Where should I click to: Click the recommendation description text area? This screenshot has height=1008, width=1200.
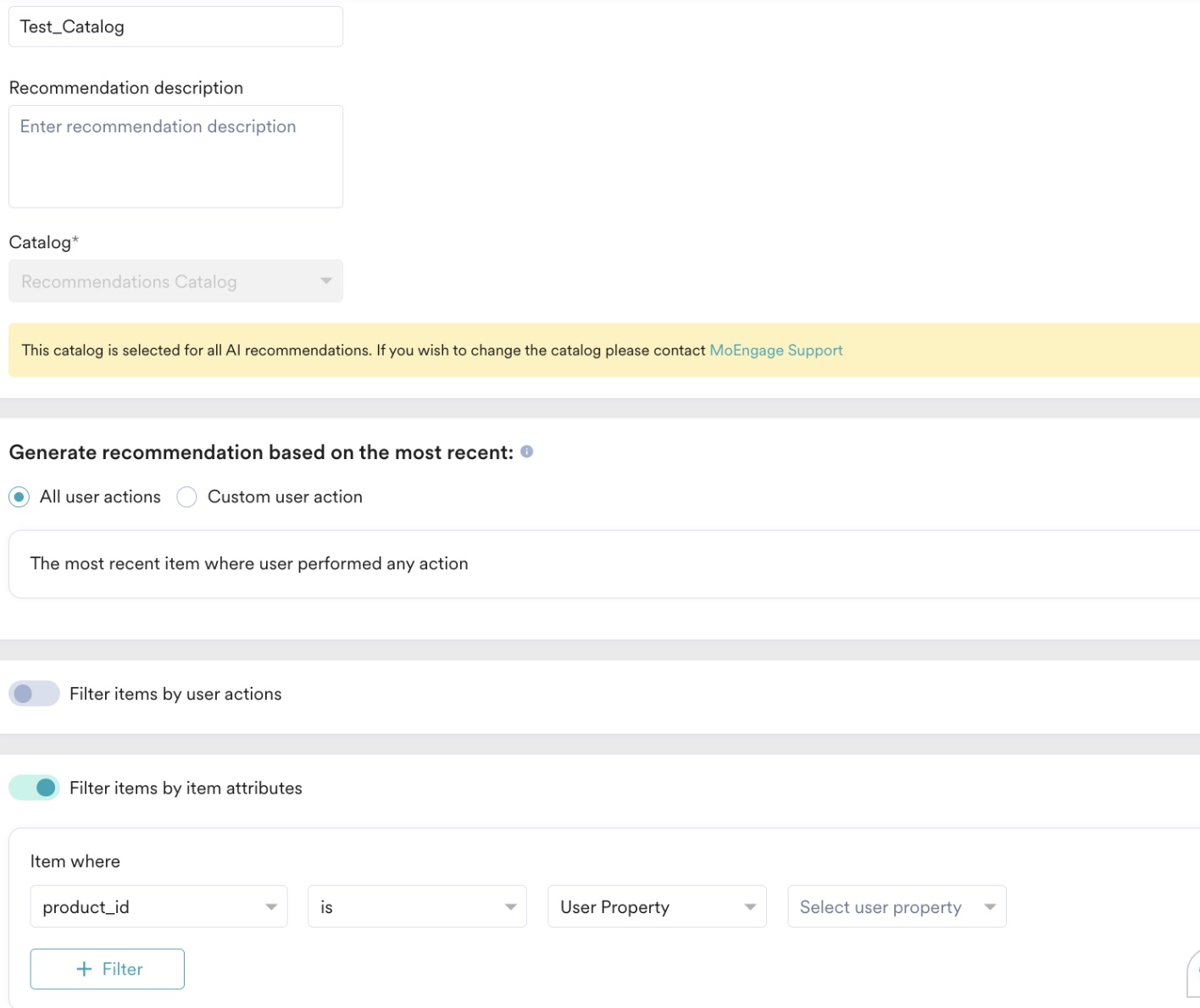tap(175, 157)
